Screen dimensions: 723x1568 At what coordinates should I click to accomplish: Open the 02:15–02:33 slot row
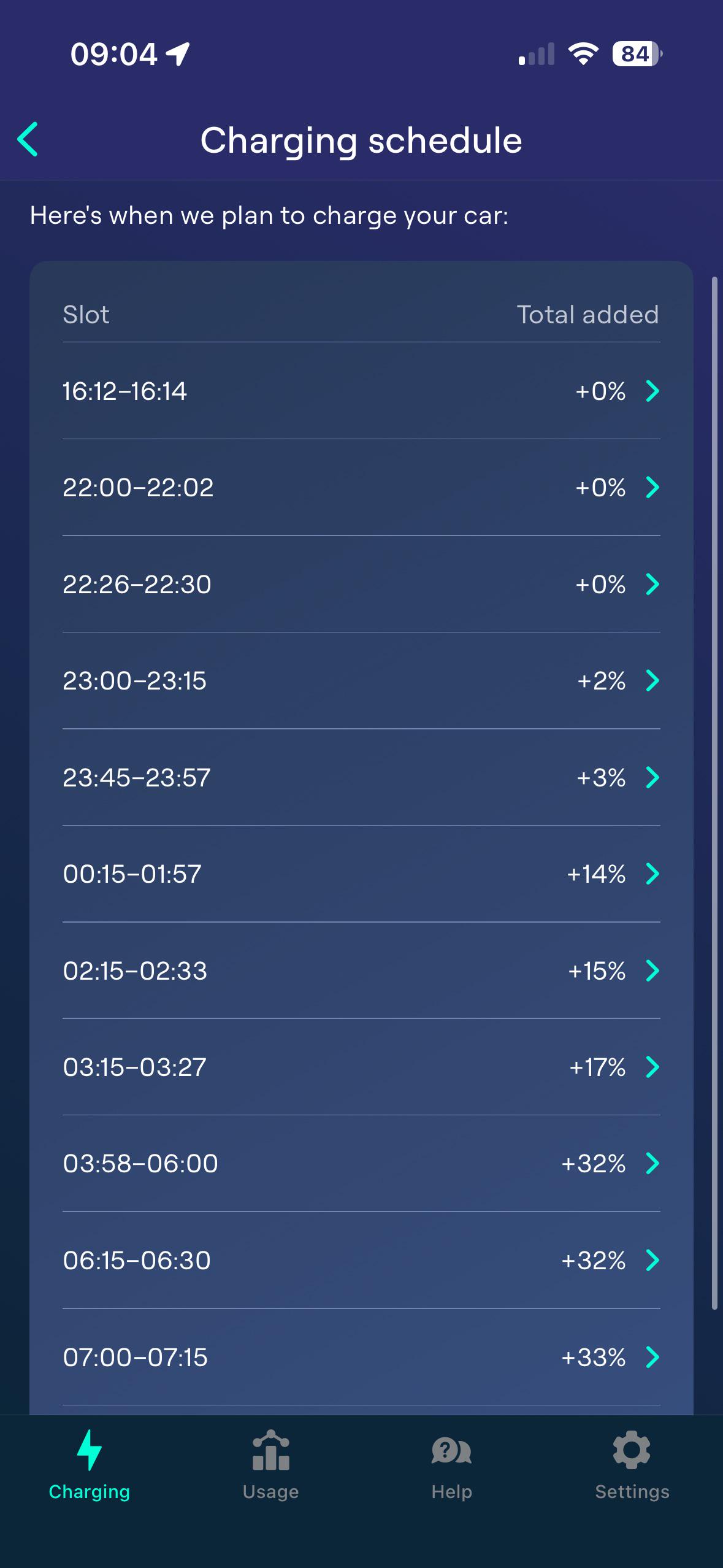[361, 970]
